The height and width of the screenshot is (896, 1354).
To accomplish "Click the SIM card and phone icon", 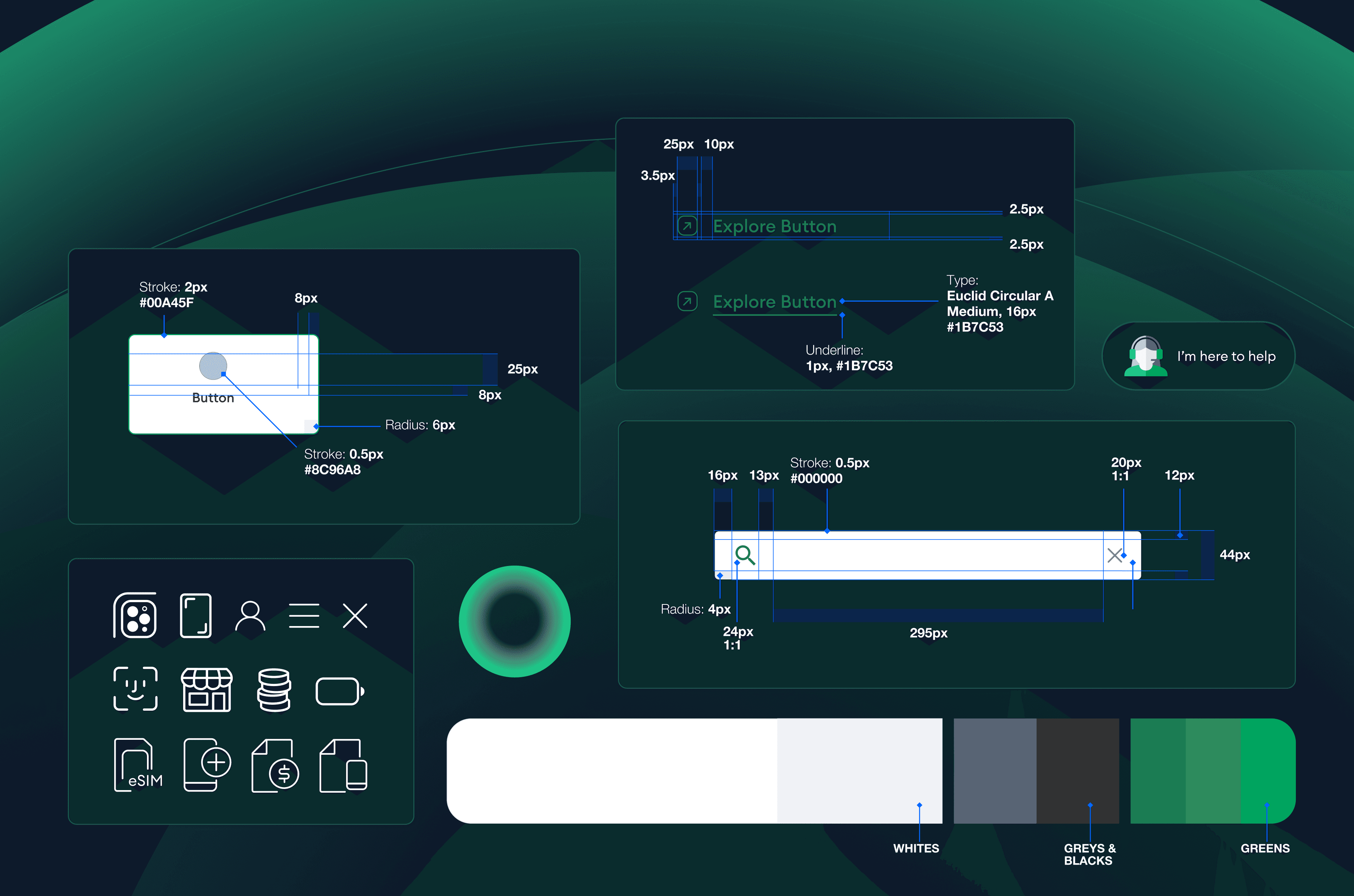I will click(344, 765).
